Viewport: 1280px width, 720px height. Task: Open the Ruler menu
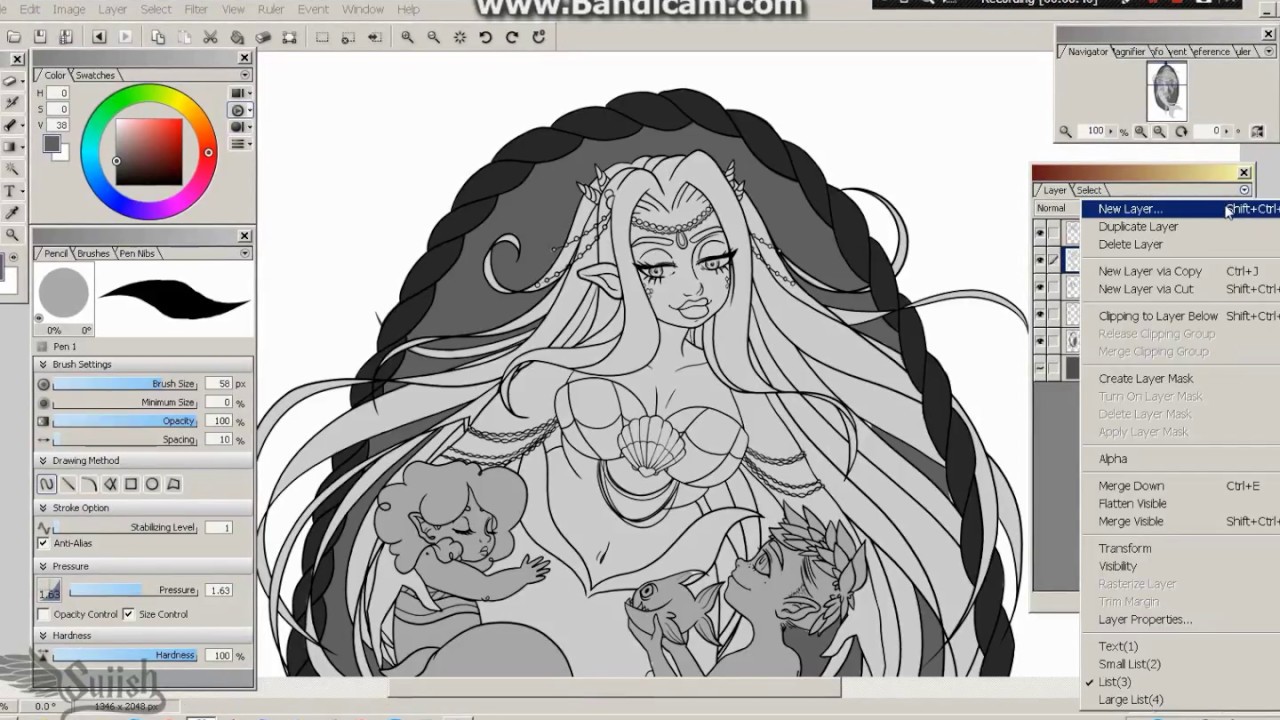(x=271, y=9)
